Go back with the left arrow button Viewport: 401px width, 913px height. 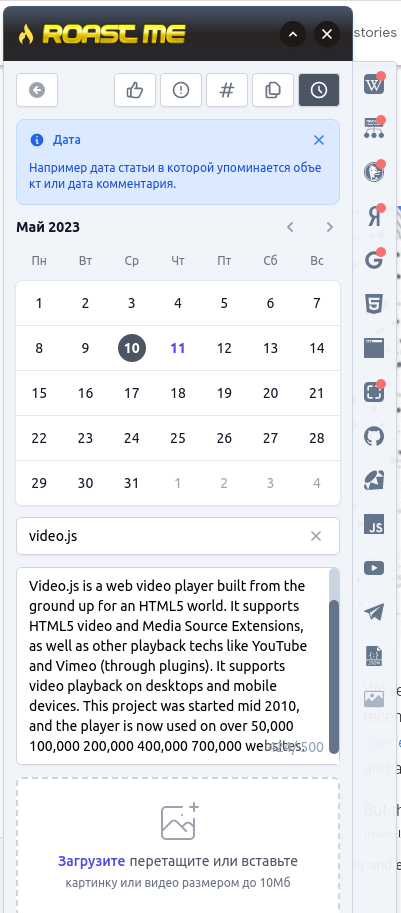tap(37, 90)
